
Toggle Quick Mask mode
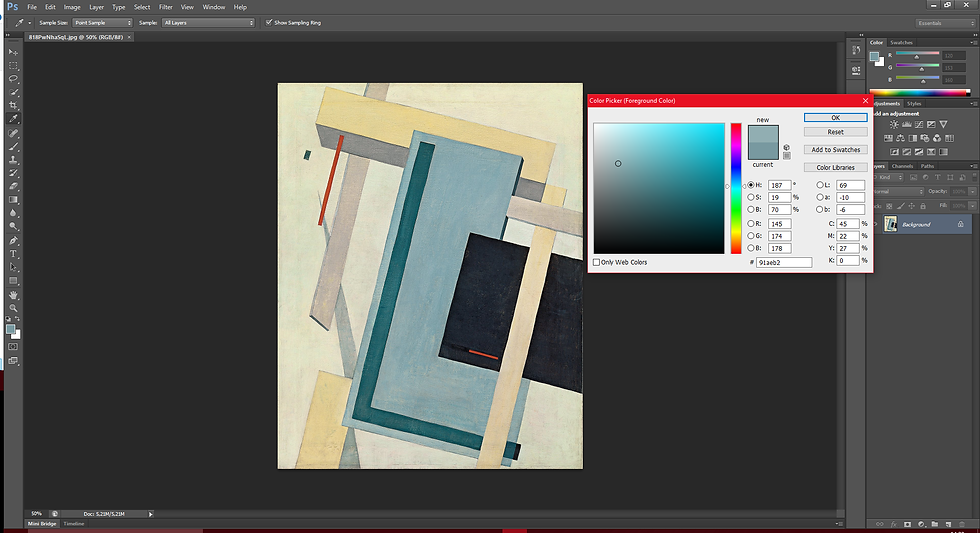tap(13, 347)
